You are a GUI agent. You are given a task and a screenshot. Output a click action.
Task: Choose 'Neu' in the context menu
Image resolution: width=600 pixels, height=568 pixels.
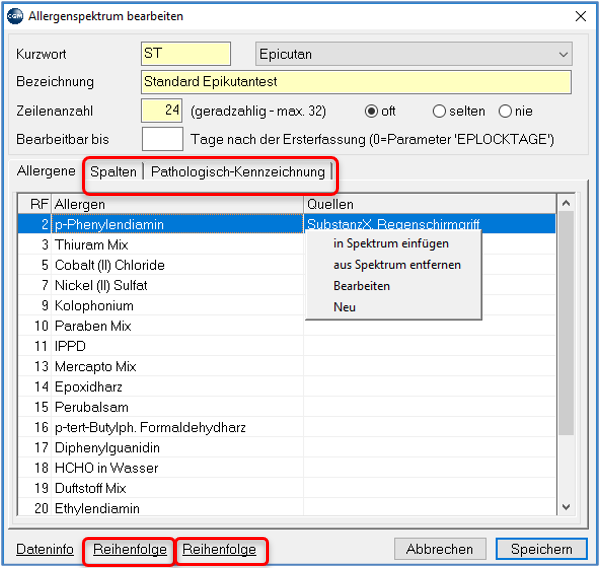click(344, 307)
